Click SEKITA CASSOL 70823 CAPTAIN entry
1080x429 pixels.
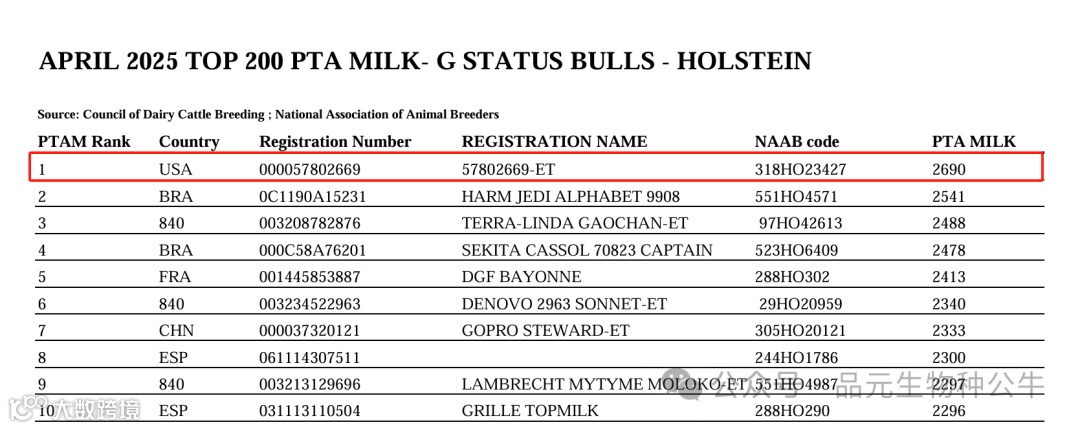coord(587,250)
